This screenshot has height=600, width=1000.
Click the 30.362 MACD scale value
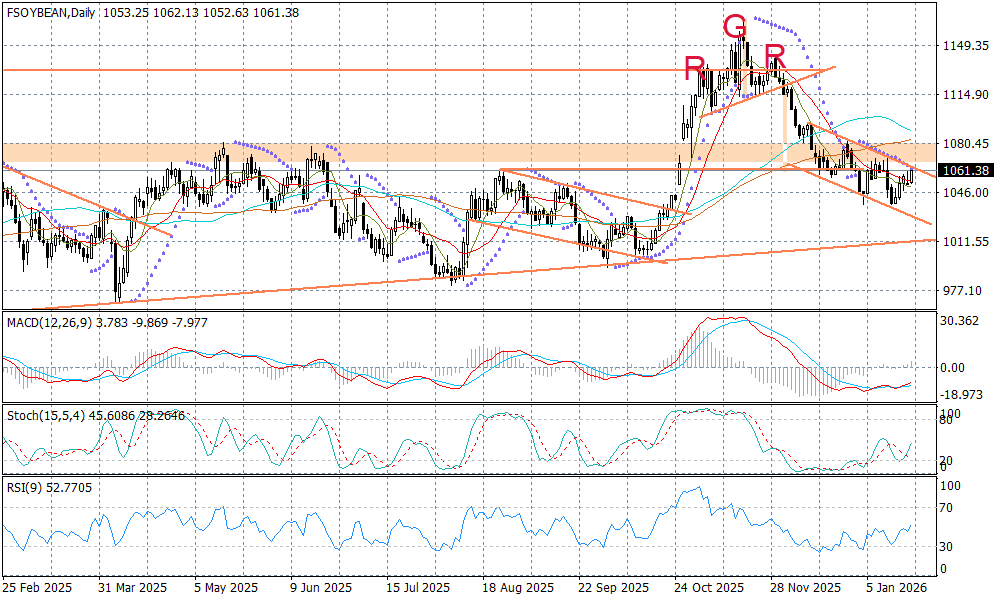[962, 321]
